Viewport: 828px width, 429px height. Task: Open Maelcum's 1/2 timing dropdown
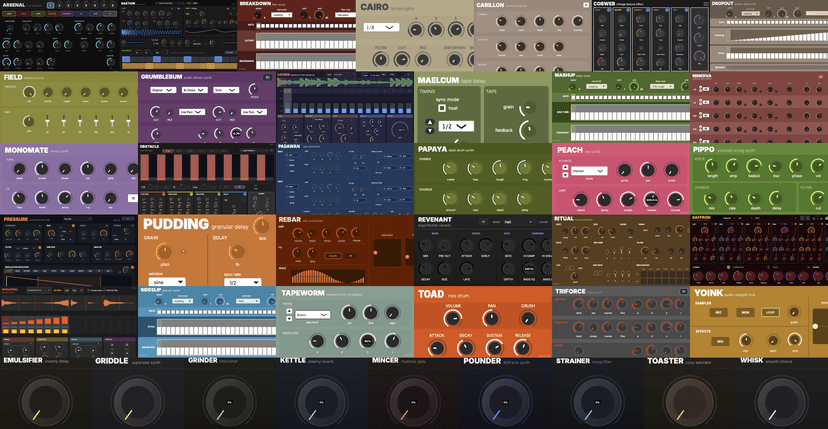point(456,126)
